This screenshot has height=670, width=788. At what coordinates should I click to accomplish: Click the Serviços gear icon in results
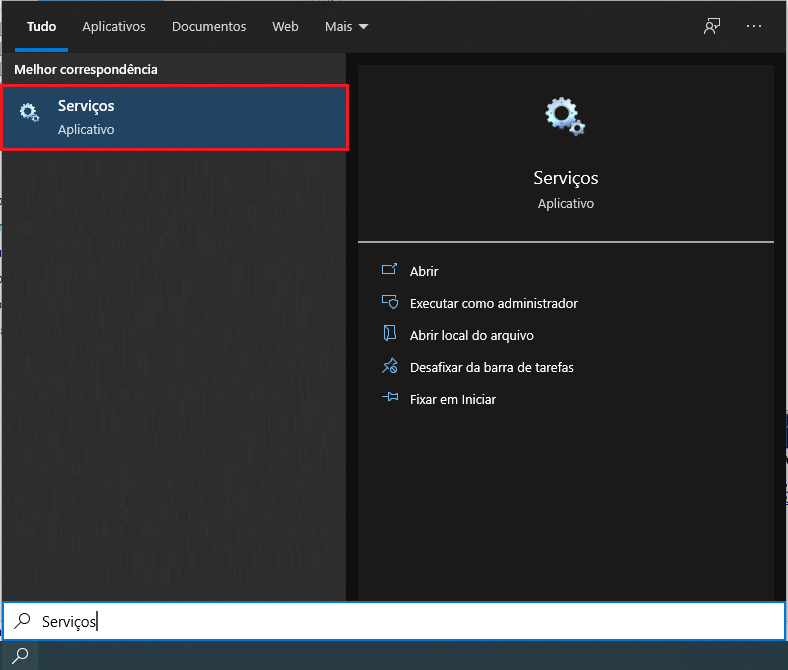[30, 114]
